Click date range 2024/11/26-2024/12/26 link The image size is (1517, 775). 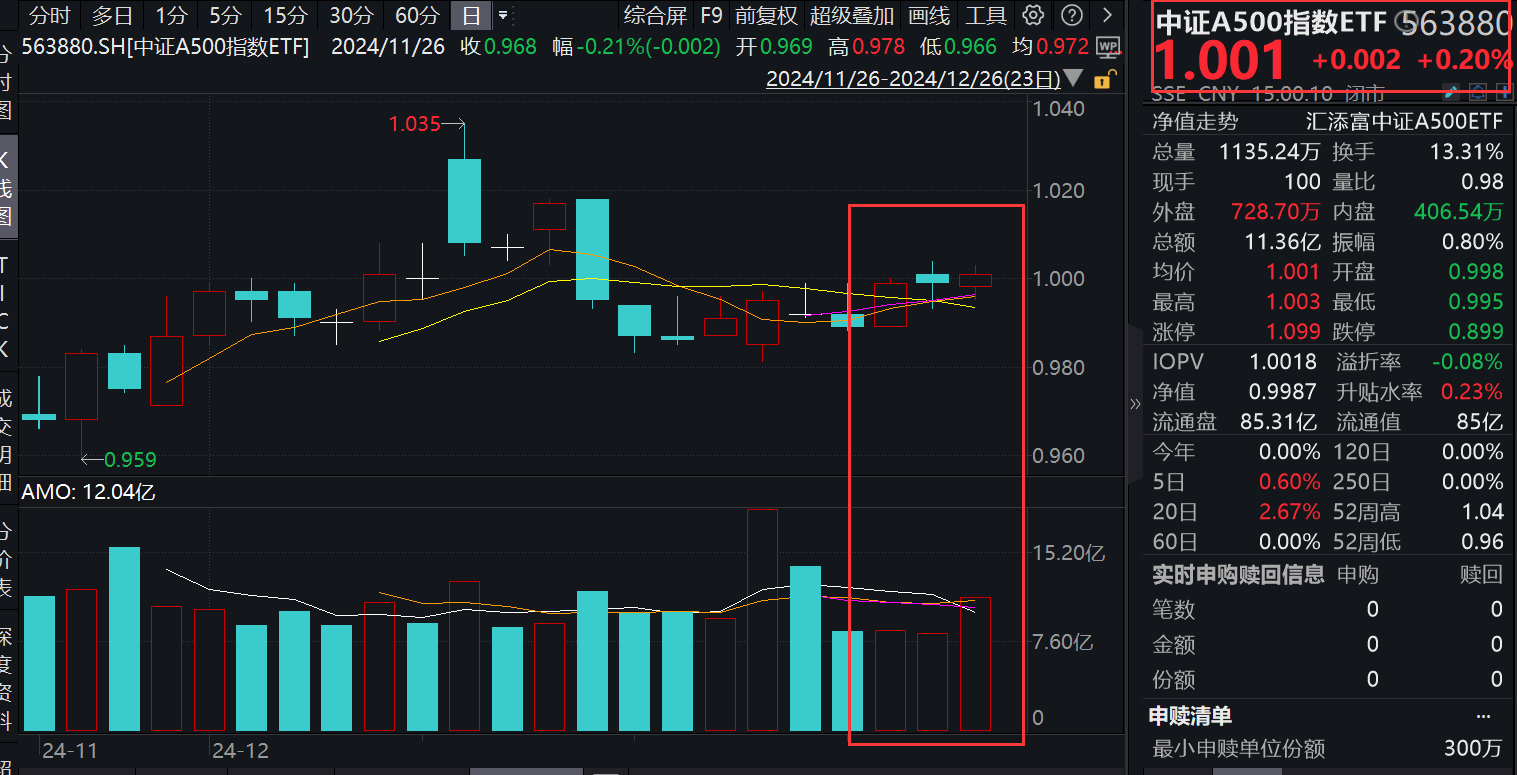coord(913,79)
